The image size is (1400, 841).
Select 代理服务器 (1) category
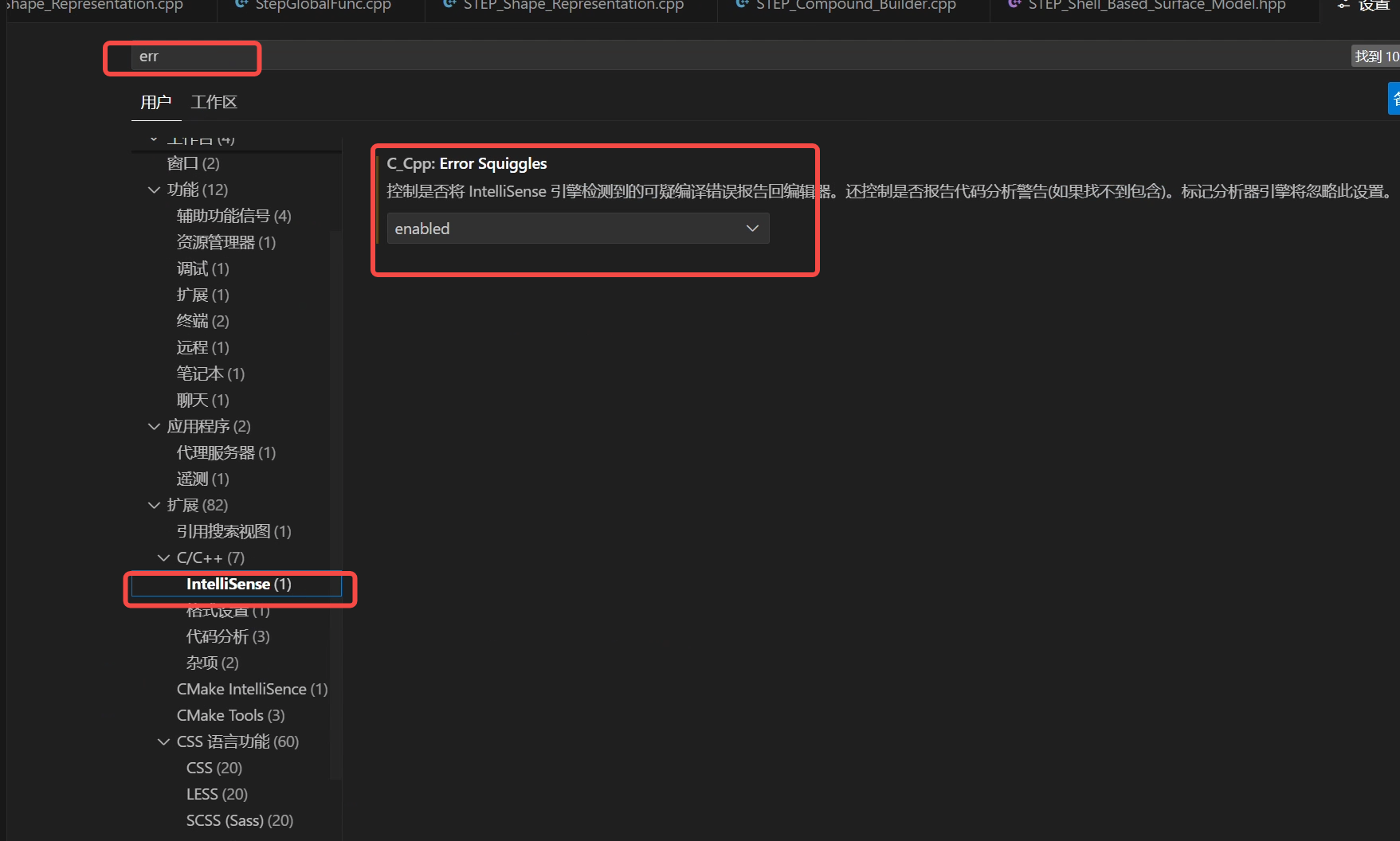[226, 452]
